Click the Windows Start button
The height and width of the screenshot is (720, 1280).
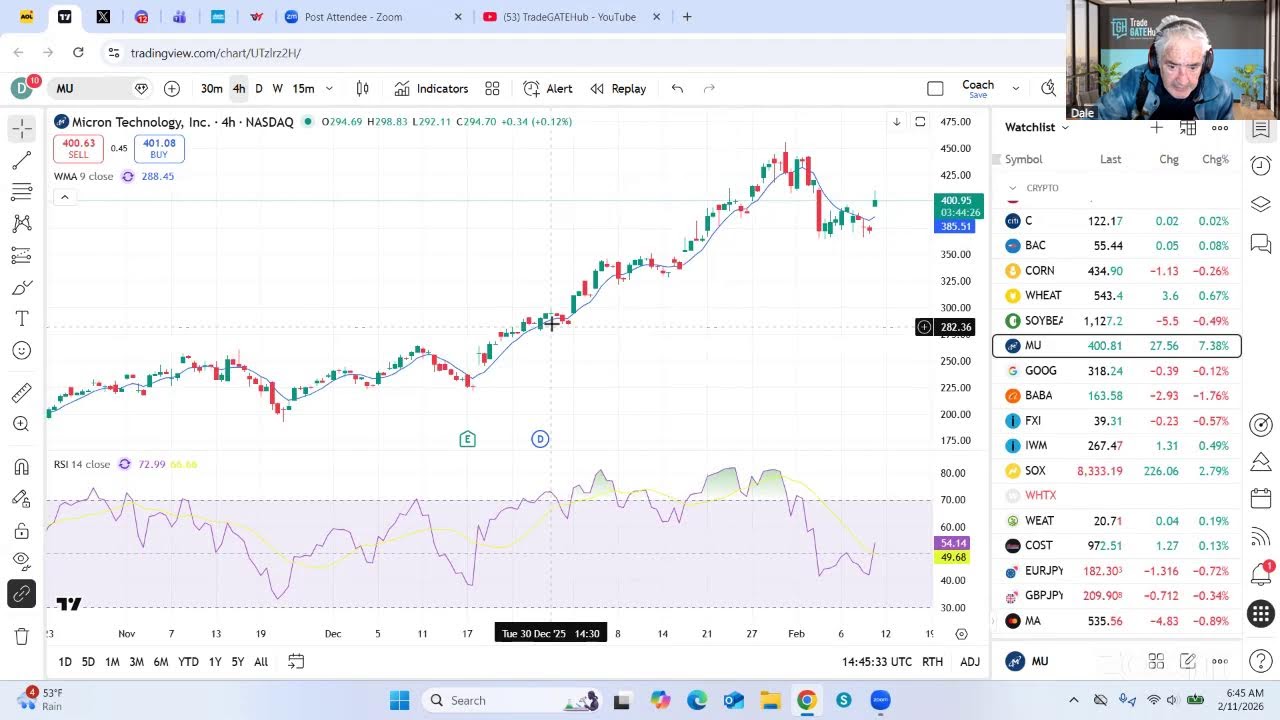click(399, 700)
